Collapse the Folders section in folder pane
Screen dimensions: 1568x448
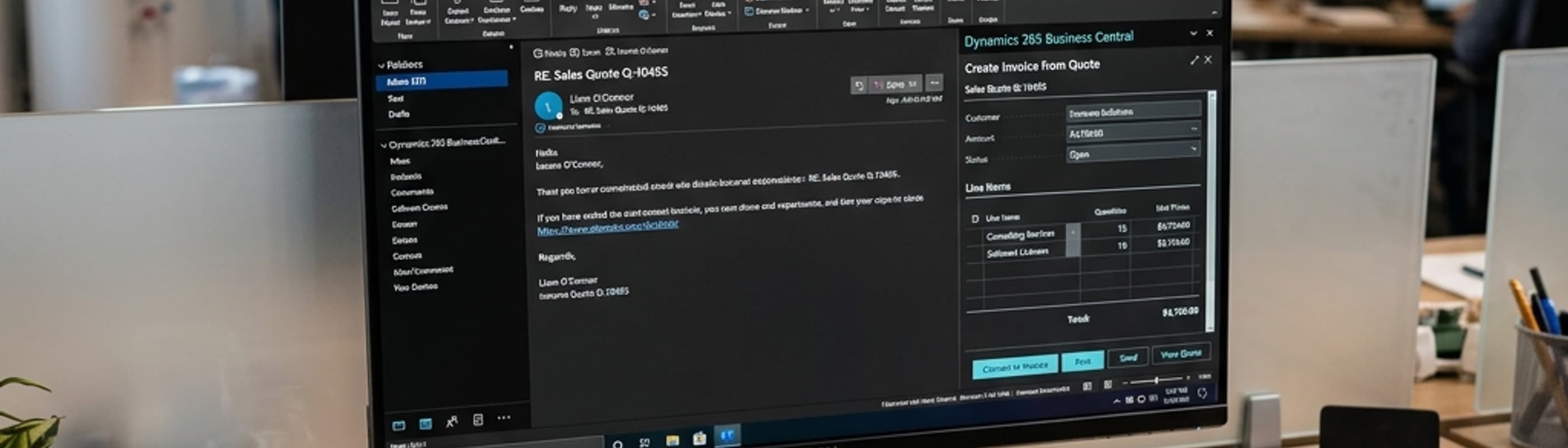[382, 65]
